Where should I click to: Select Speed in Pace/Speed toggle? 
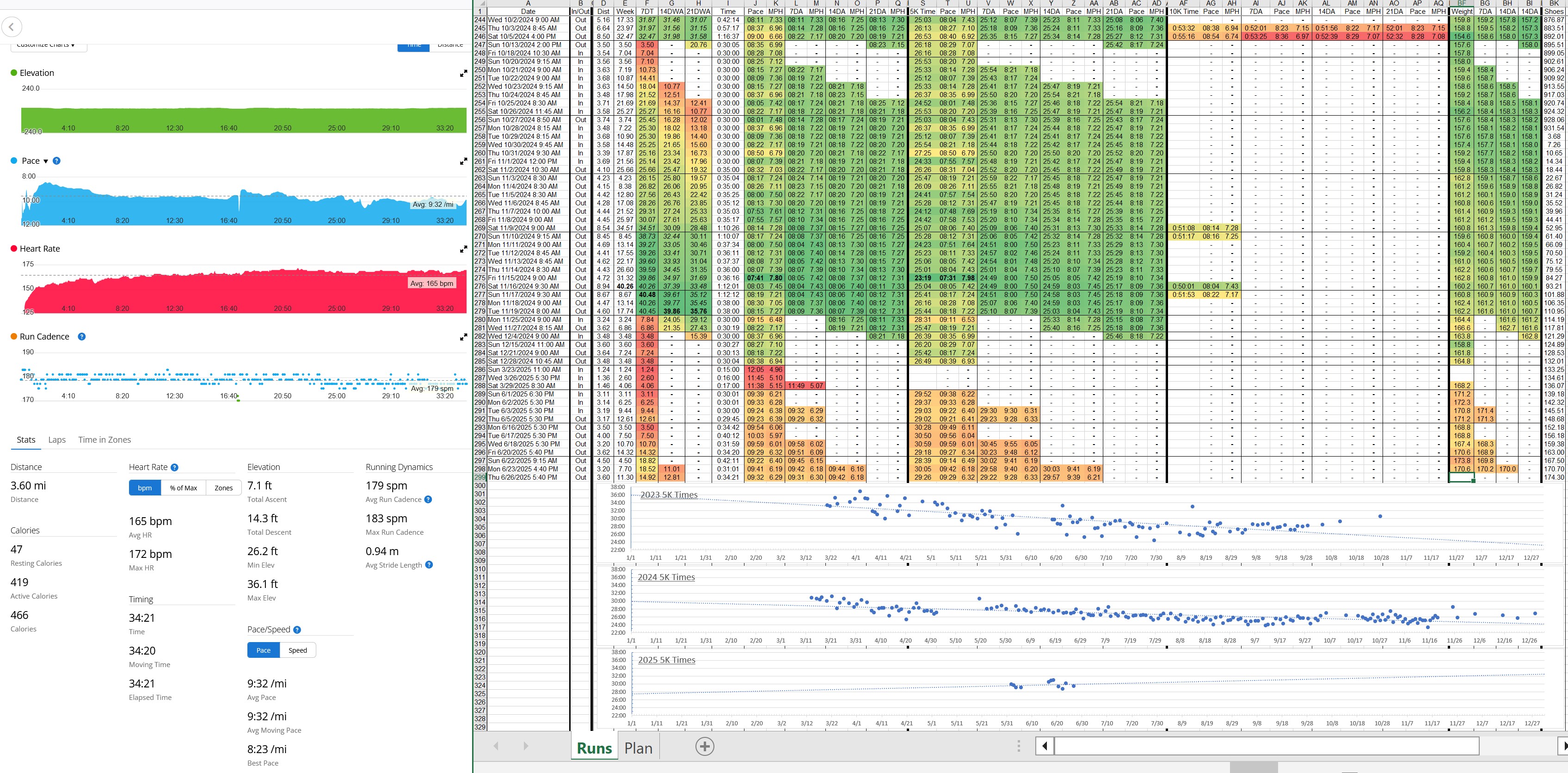tap(298, 650)
